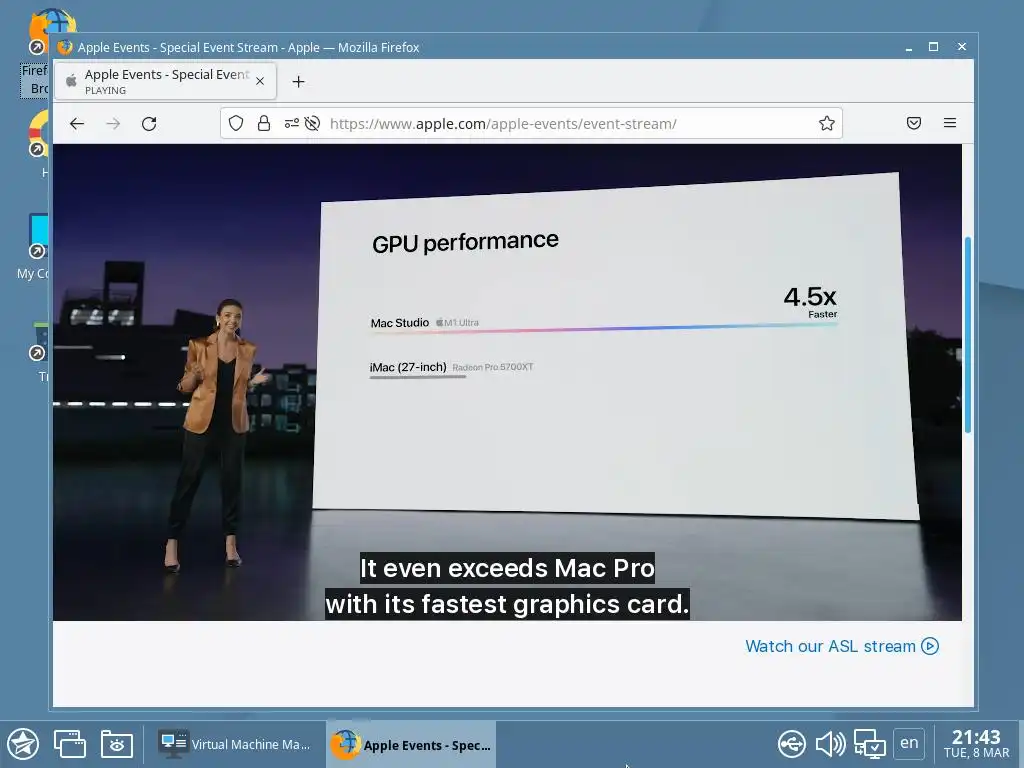Open the Watch our ASL stream link
This screenshot has width=1024, height=768.
pyautogui.click(x=842, y=646)
